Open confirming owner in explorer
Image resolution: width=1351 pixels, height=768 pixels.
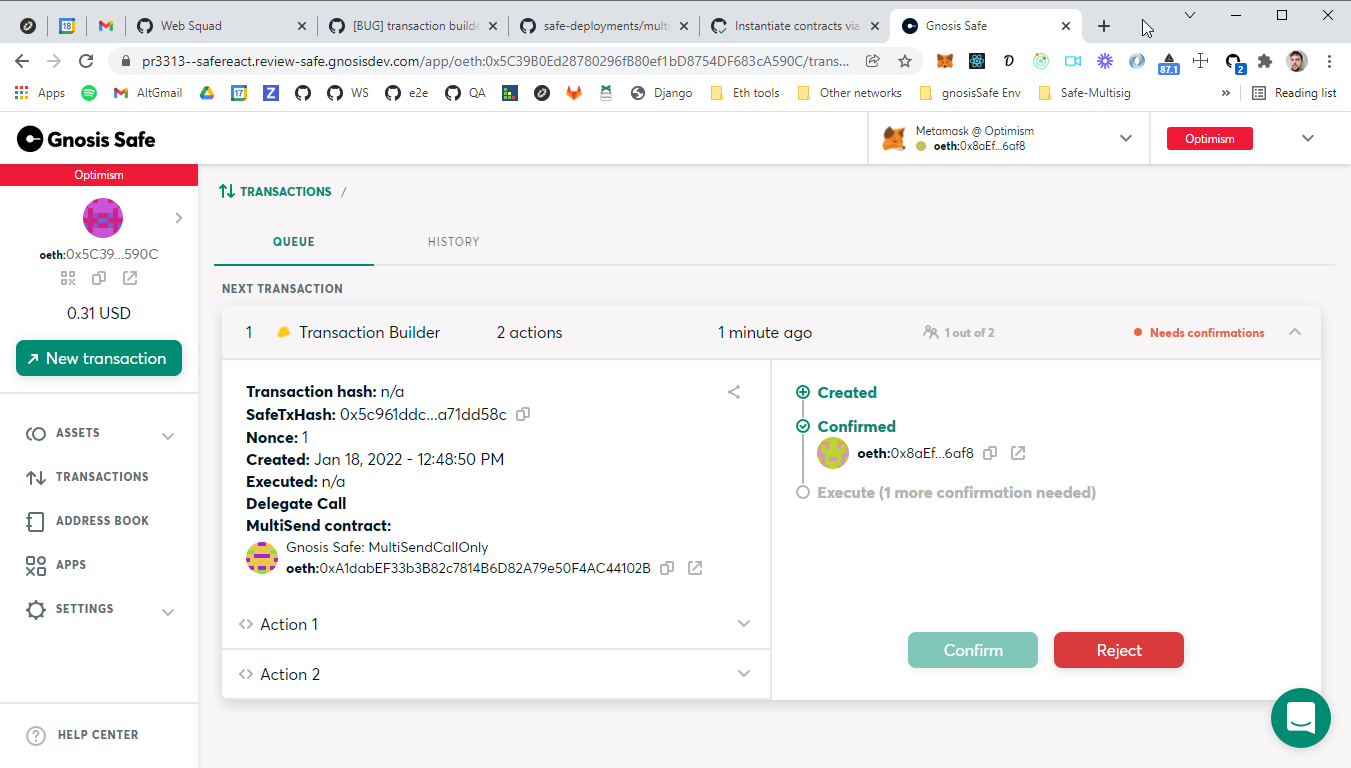click(x=1018, y=453)
